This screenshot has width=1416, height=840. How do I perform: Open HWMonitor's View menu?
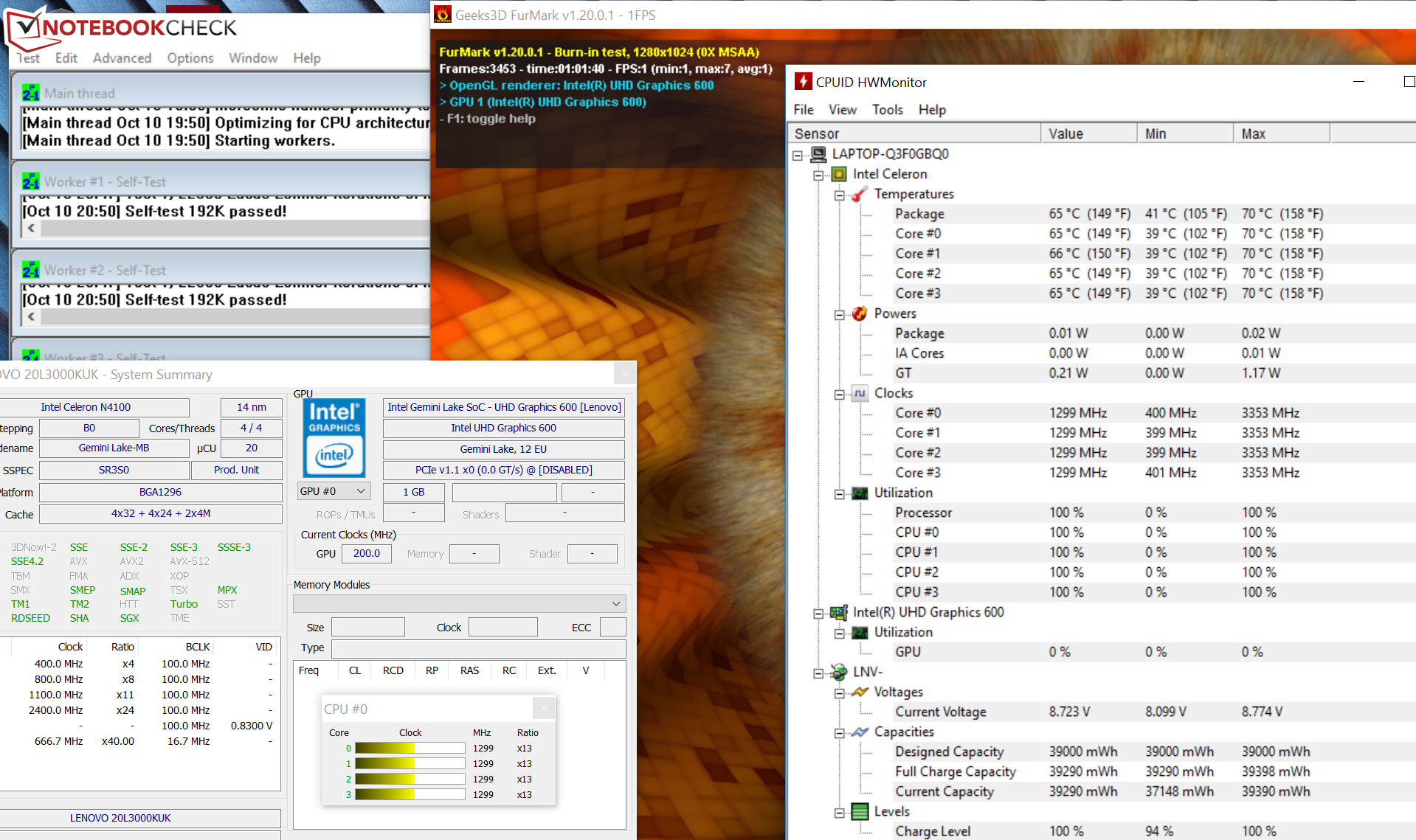point(843,110)
